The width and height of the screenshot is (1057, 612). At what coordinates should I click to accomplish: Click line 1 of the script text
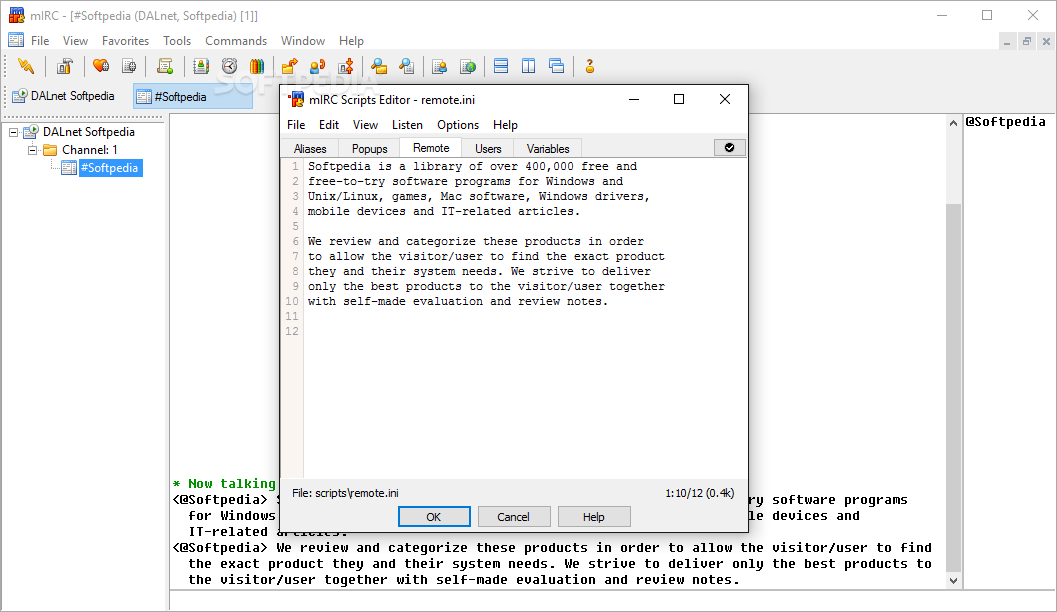coord(472,166)
